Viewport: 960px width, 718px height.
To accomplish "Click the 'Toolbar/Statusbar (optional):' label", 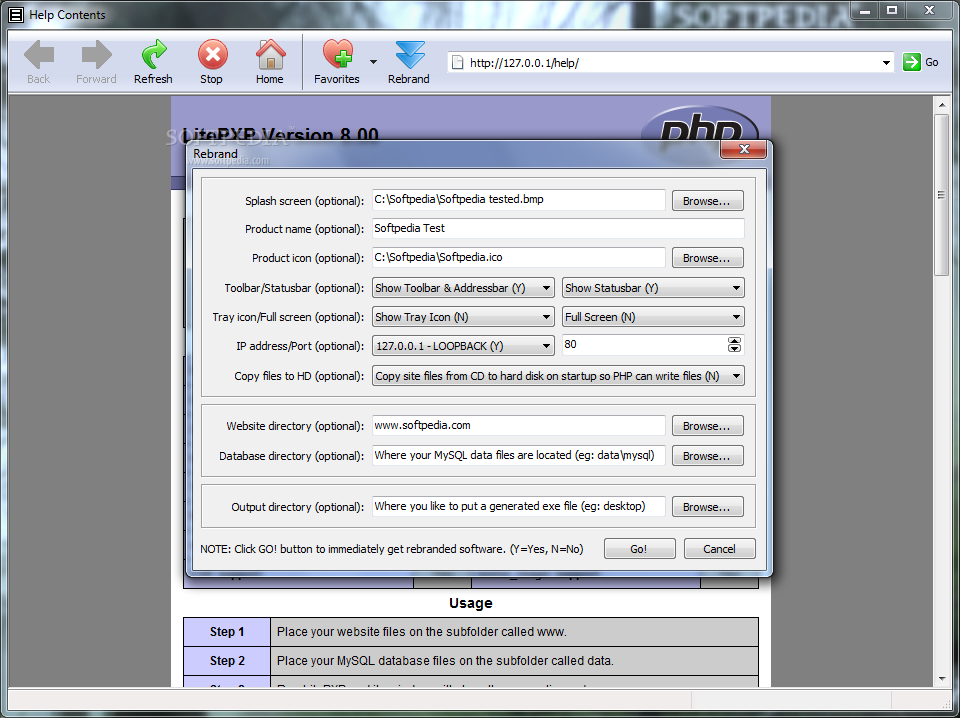I will click(294, 288).
